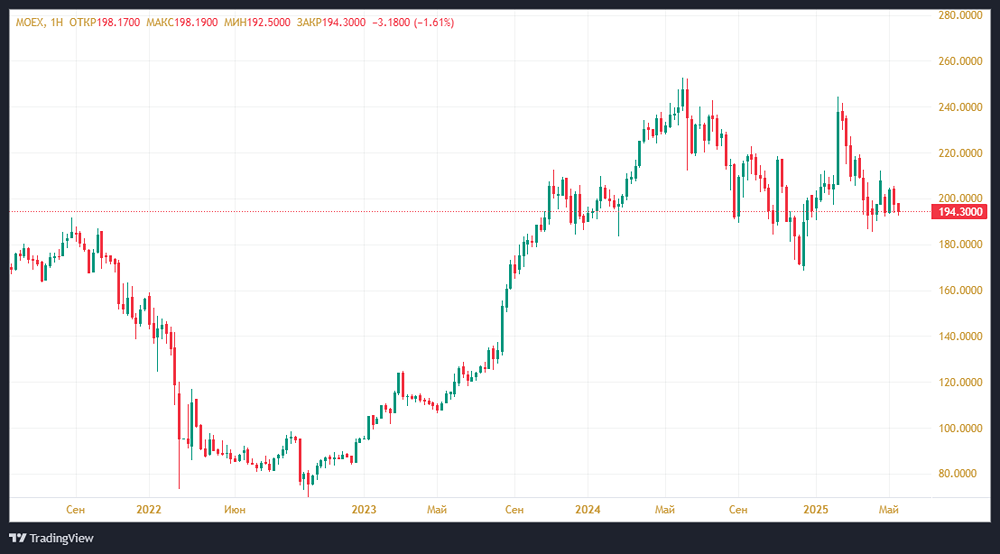Click the MOEX, 1H symbol label
Screen dimensions: 1000x554
[37, 22]
